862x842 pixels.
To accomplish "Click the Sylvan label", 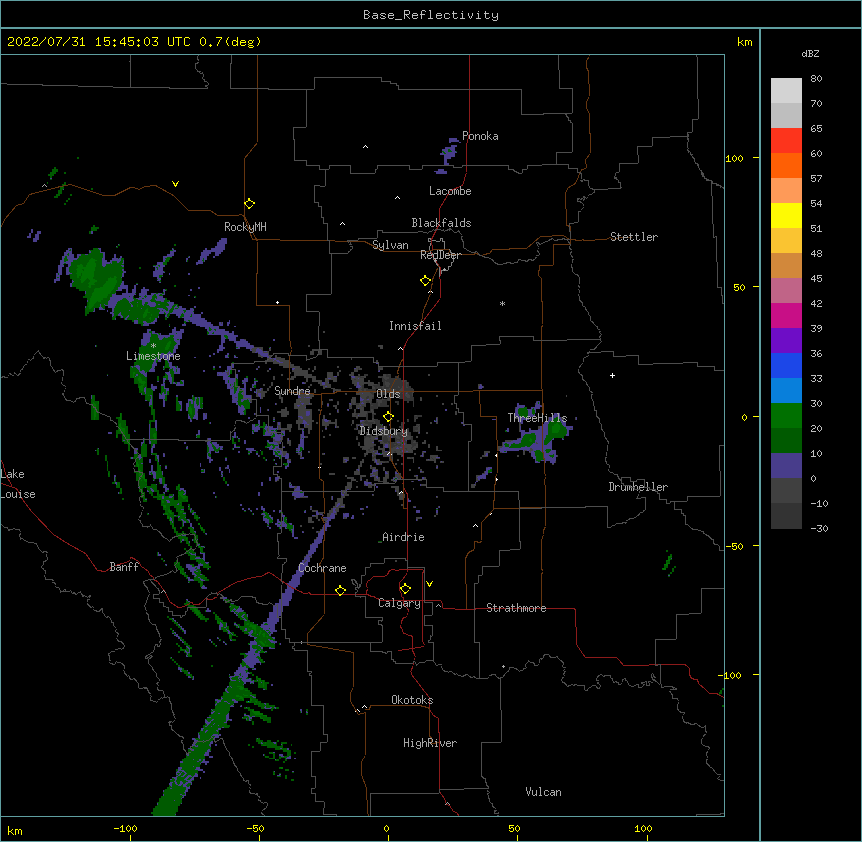I will (x=390, y=245).
